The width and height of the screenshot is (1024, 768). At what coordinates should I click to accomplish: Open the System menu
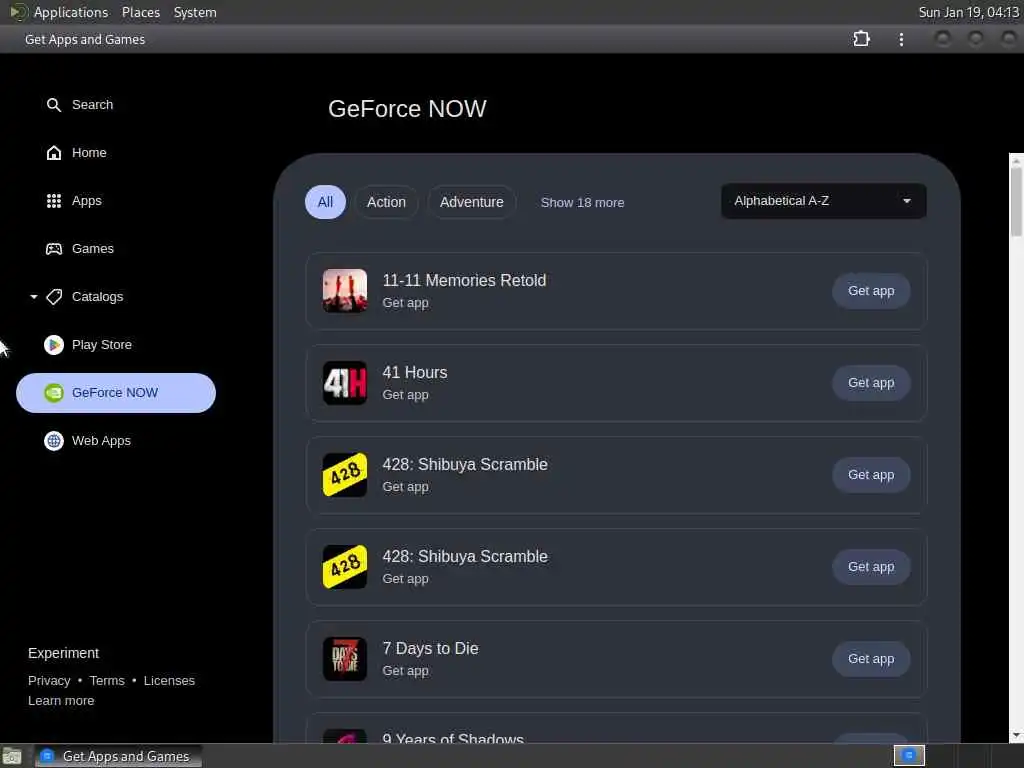click(195, 12)
